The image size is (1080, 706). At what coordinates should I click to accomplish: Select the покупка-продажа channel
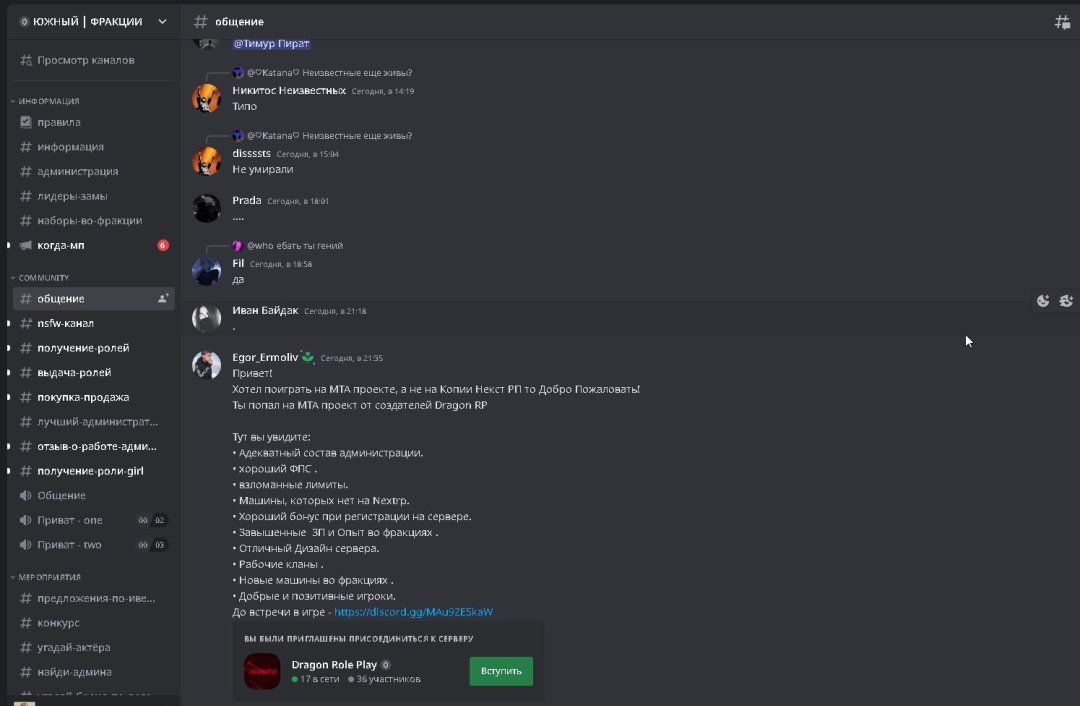(x=83, y=397)
